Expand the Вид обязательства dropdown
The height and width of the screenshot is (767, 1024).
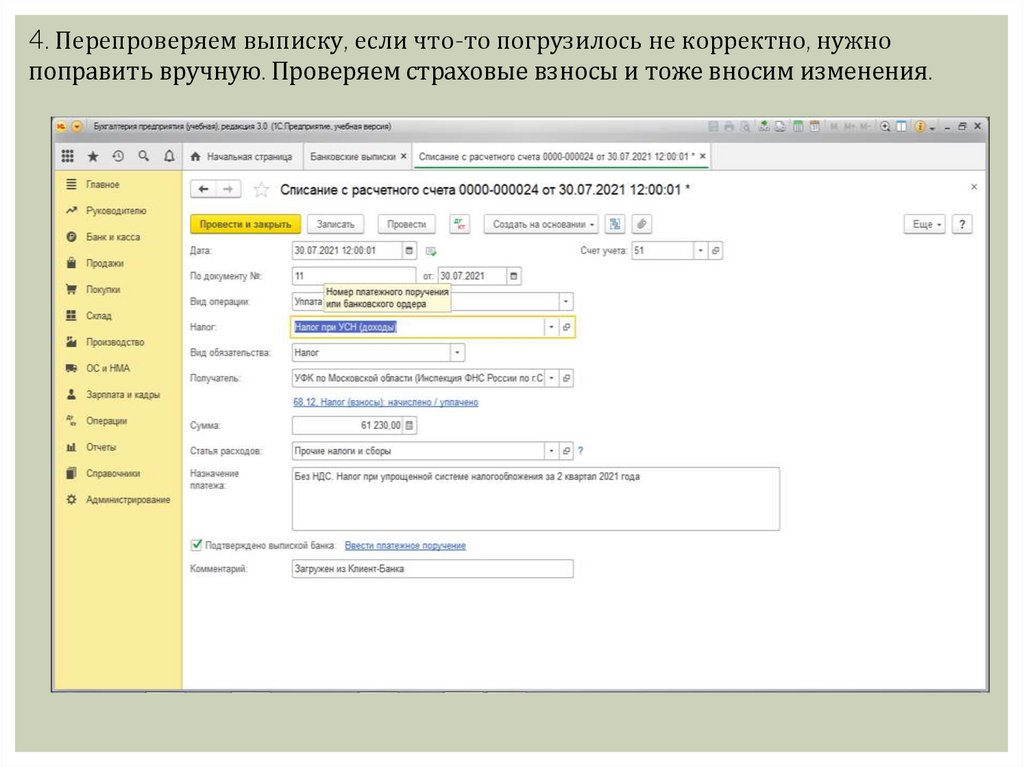click(457, 352)
